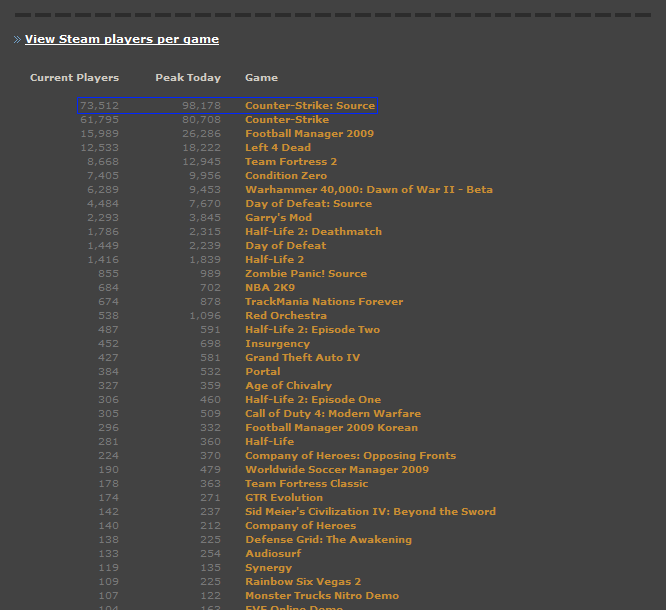Screen dimensions: 666x610
Task: Open Warhammer 40,000: Dawn of War II Beta
Action: coord(369,189)
